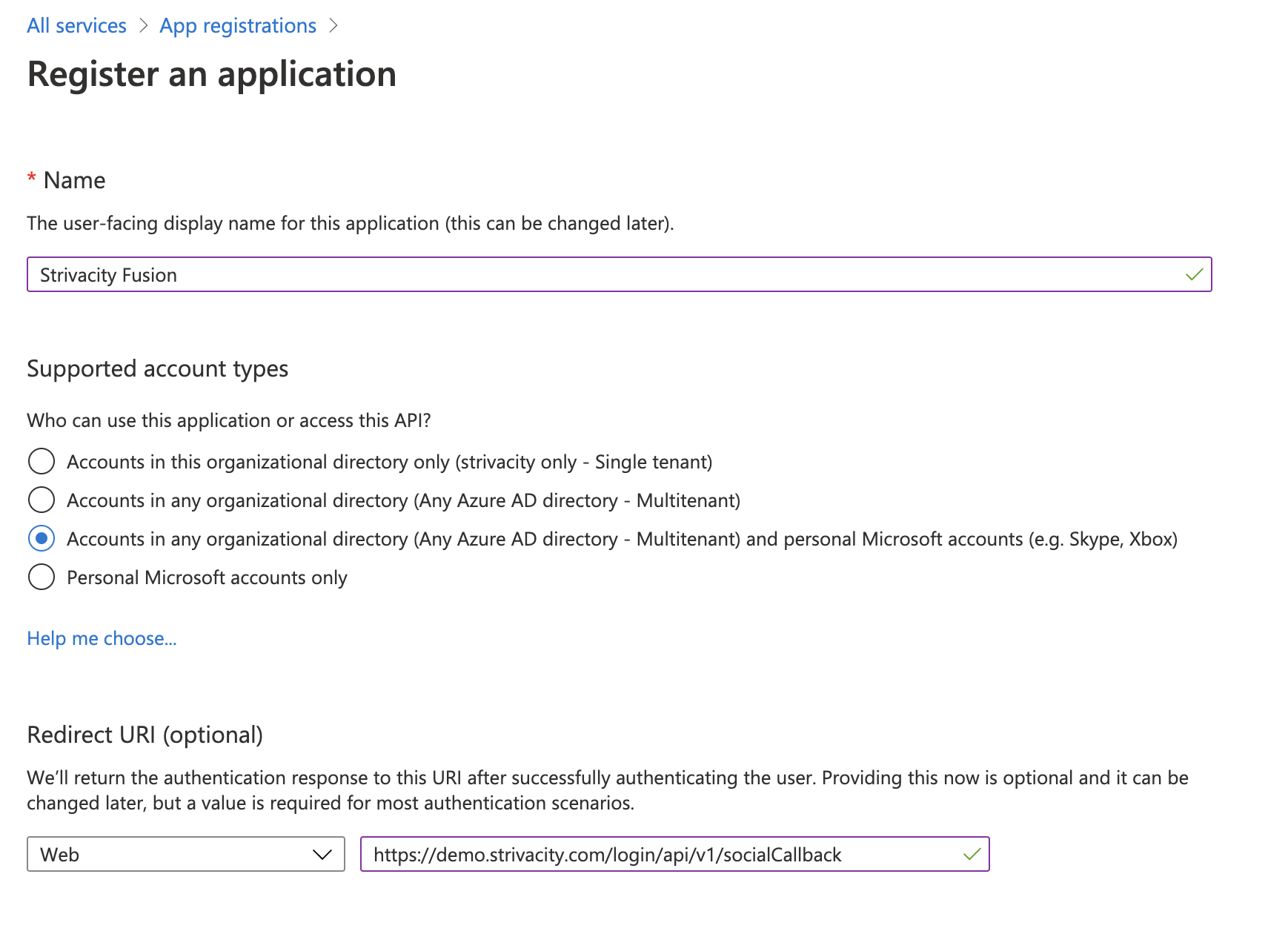Click the "Name" field label text

(74, 180)
